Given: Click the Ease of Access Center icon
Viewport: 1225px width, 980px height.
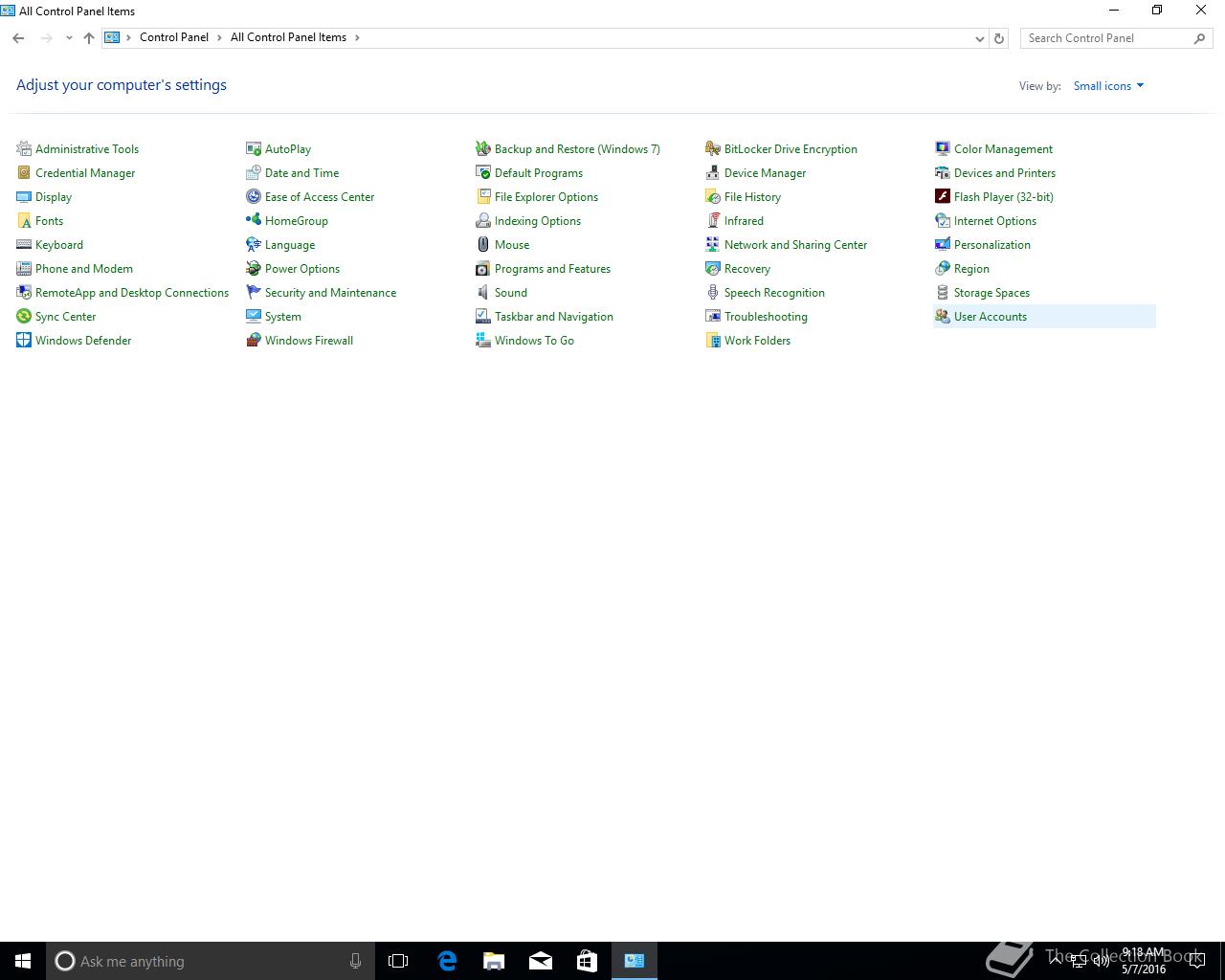Looking at the screenshot, I should tap(254, 196).
